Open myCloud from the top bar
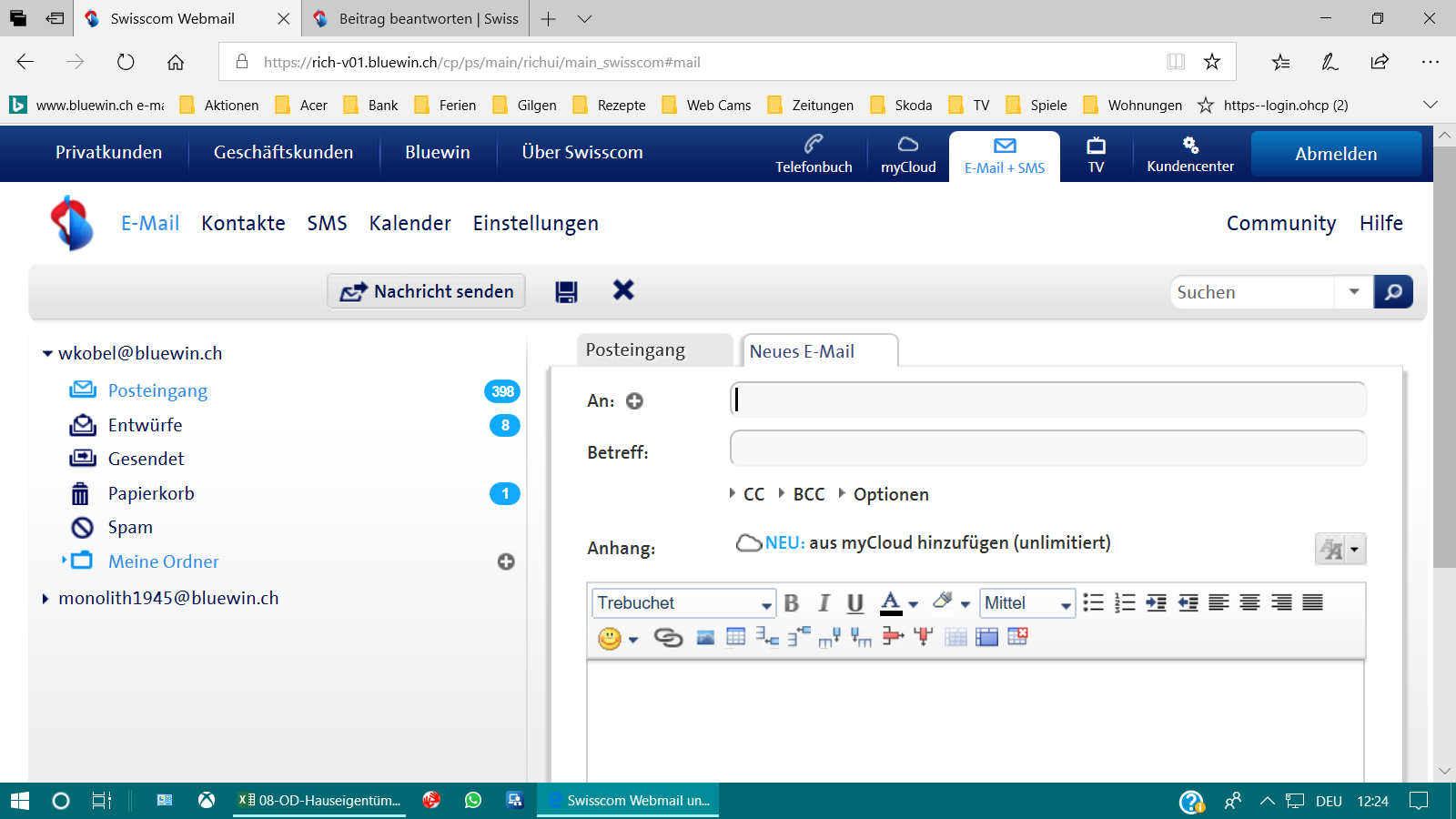 pos(908,154)
